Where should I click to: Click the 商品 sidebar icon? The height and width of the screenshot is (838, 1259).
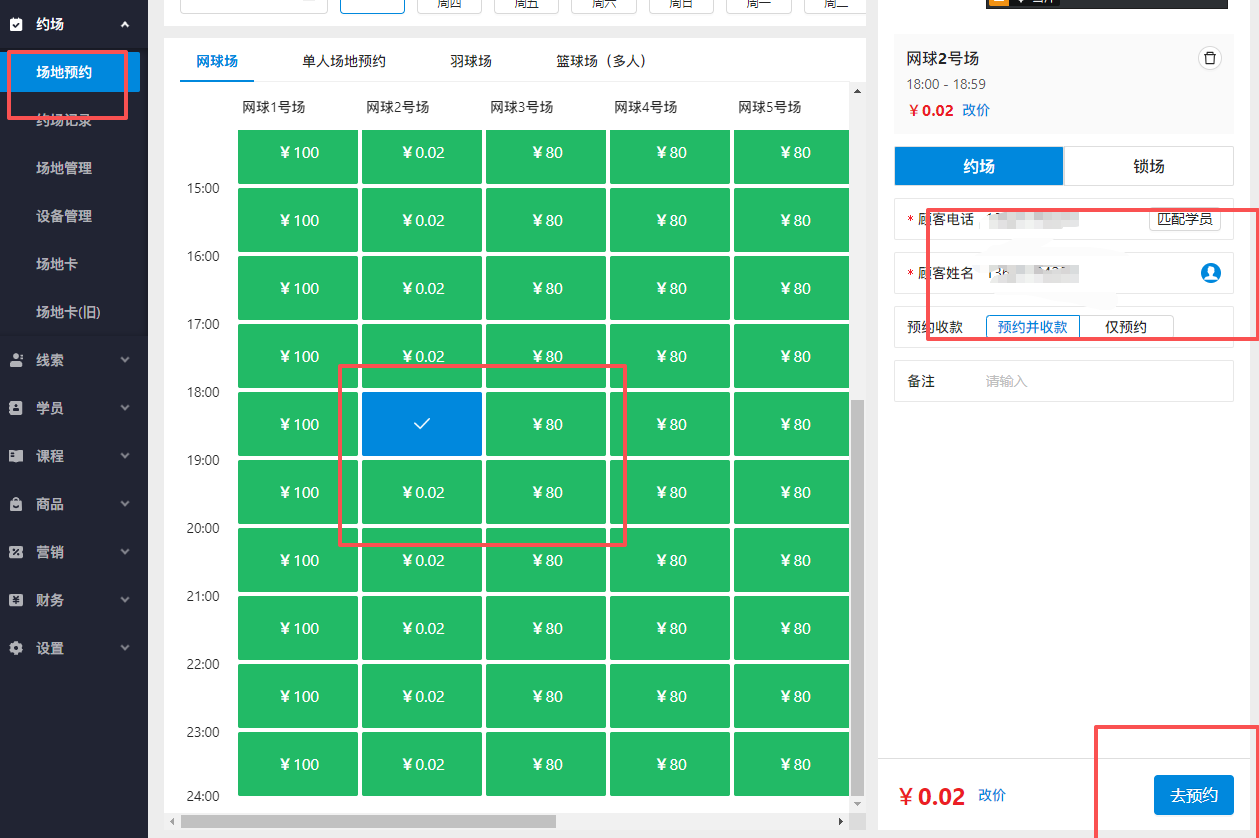[x=15, y=503]
